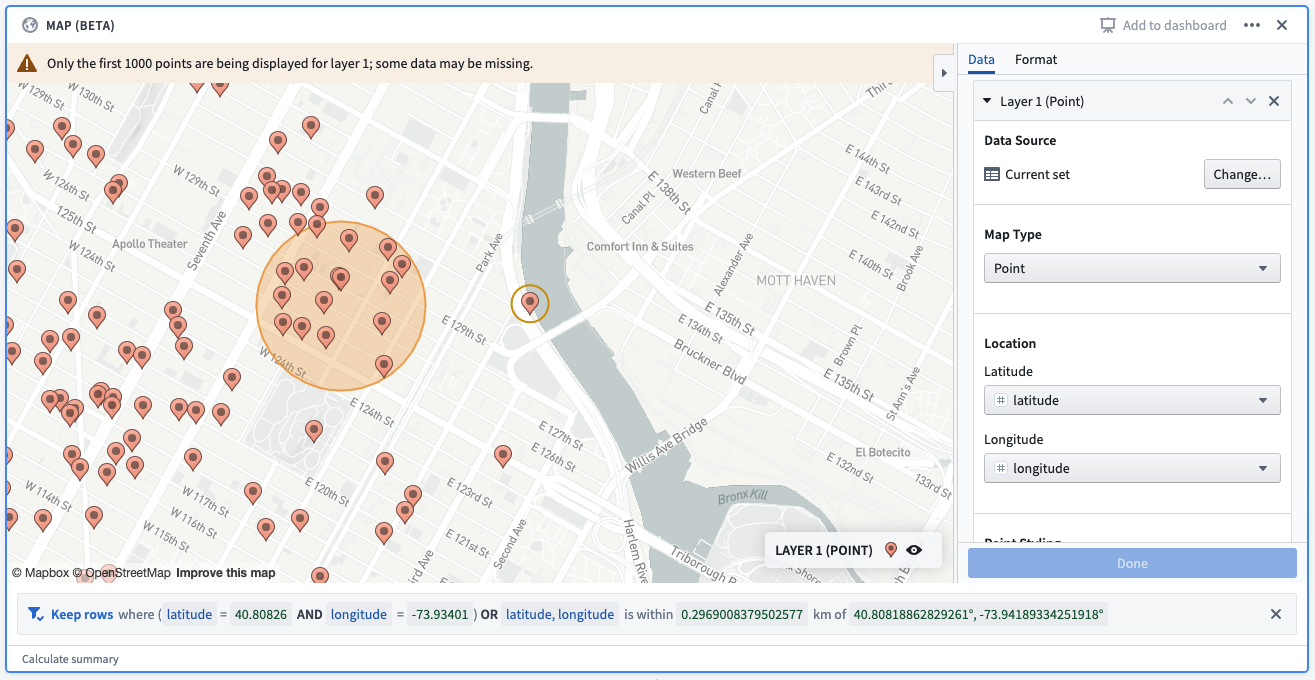This screenshot has width=1315, height=680.
Task: Close the map panel with the X
Action: pos(1282,25)
